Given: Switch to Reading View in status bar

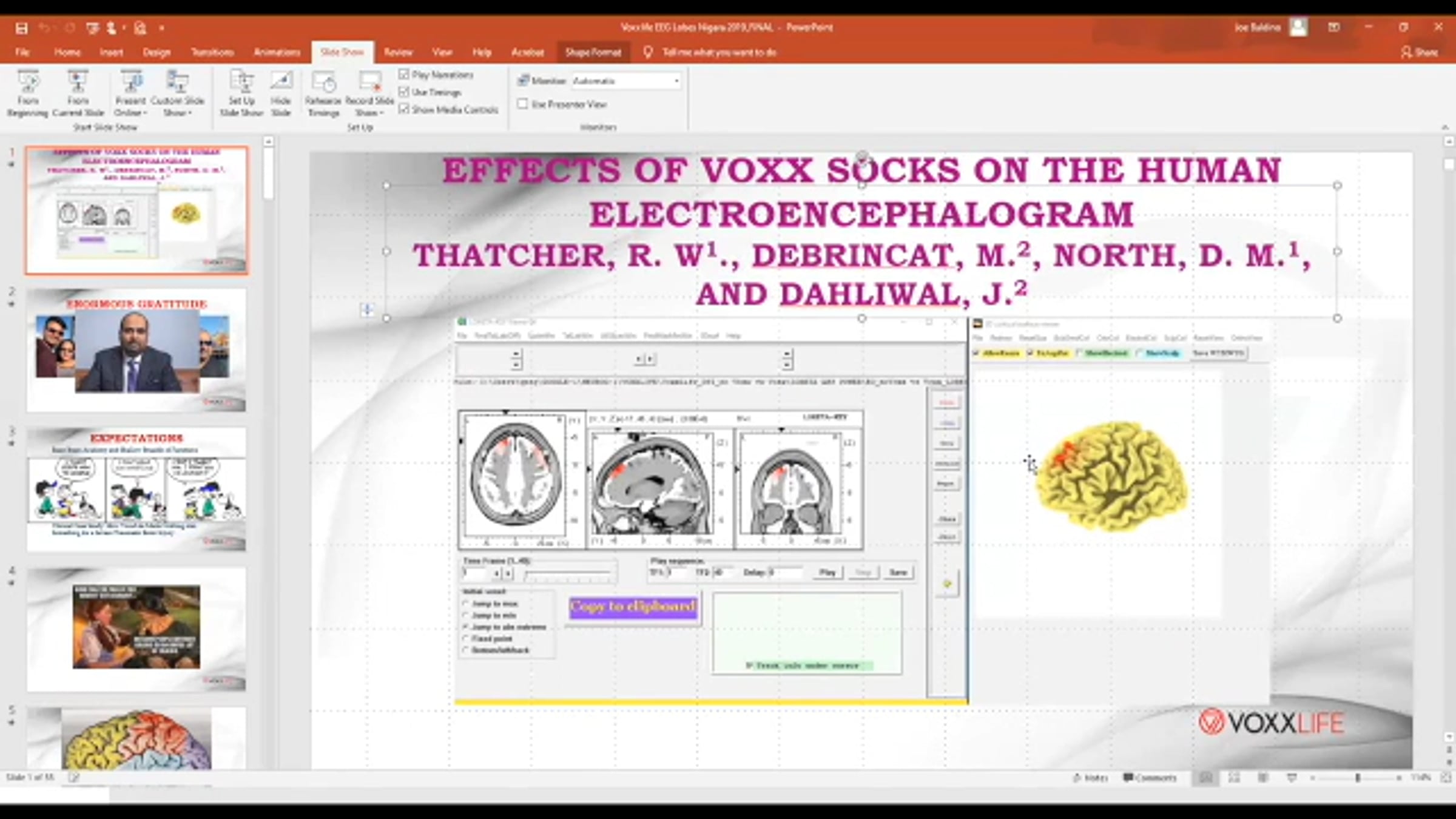Looking at the screenshot, I should (x=1262, y=778).
